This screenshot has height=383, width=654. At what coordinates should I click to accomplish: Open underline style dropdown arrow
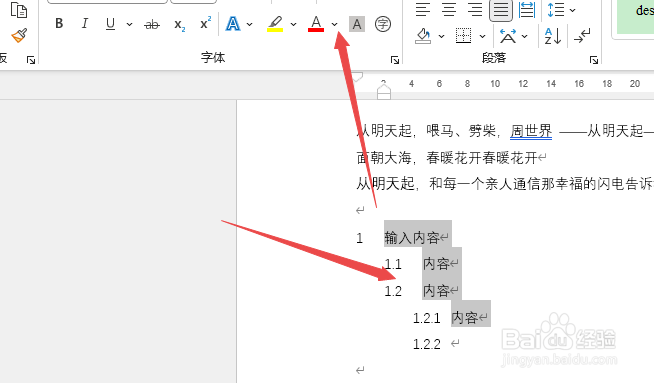(x=129, y=24)
